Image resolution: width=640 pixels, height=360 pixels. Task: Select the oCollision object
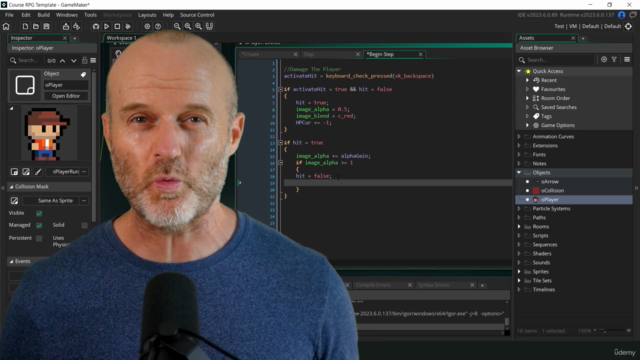point(552,191)
